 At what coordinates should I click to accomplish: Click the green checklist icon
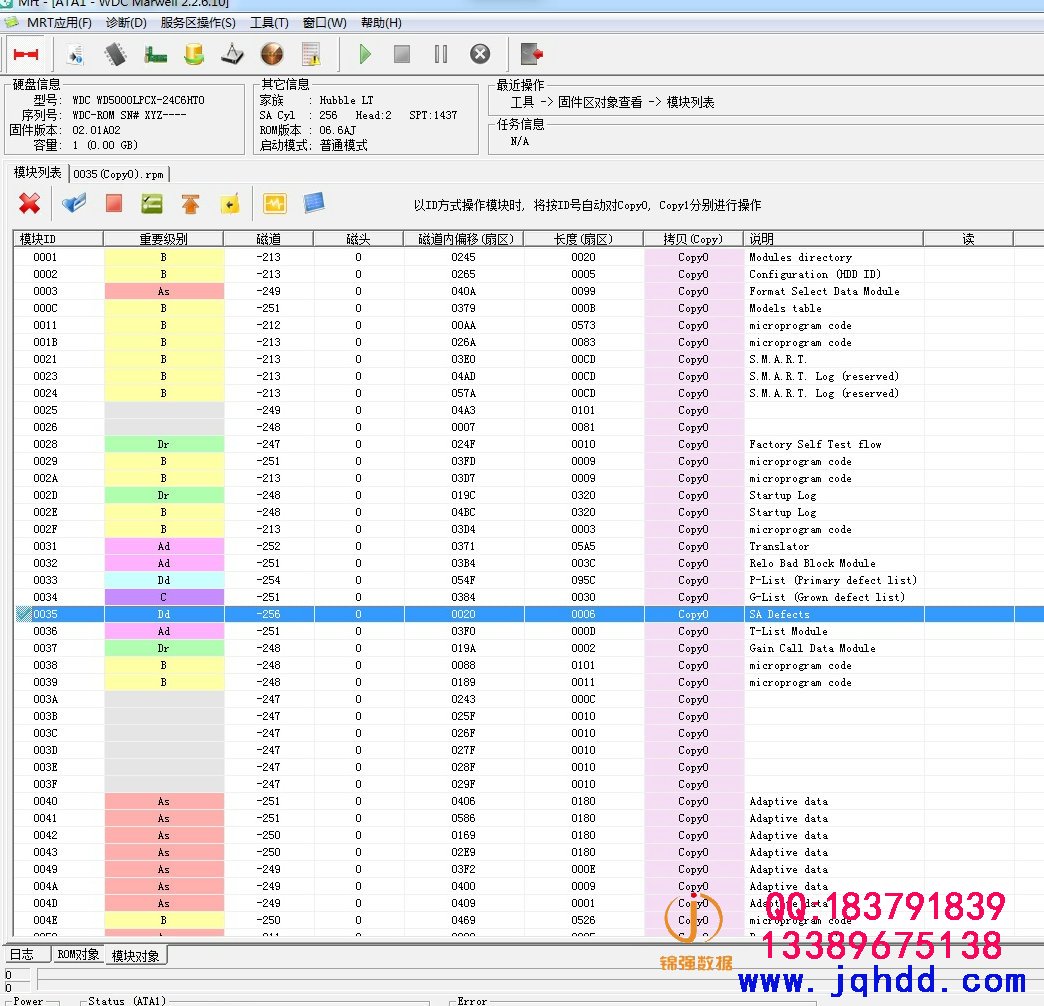[x=152, y=203]
